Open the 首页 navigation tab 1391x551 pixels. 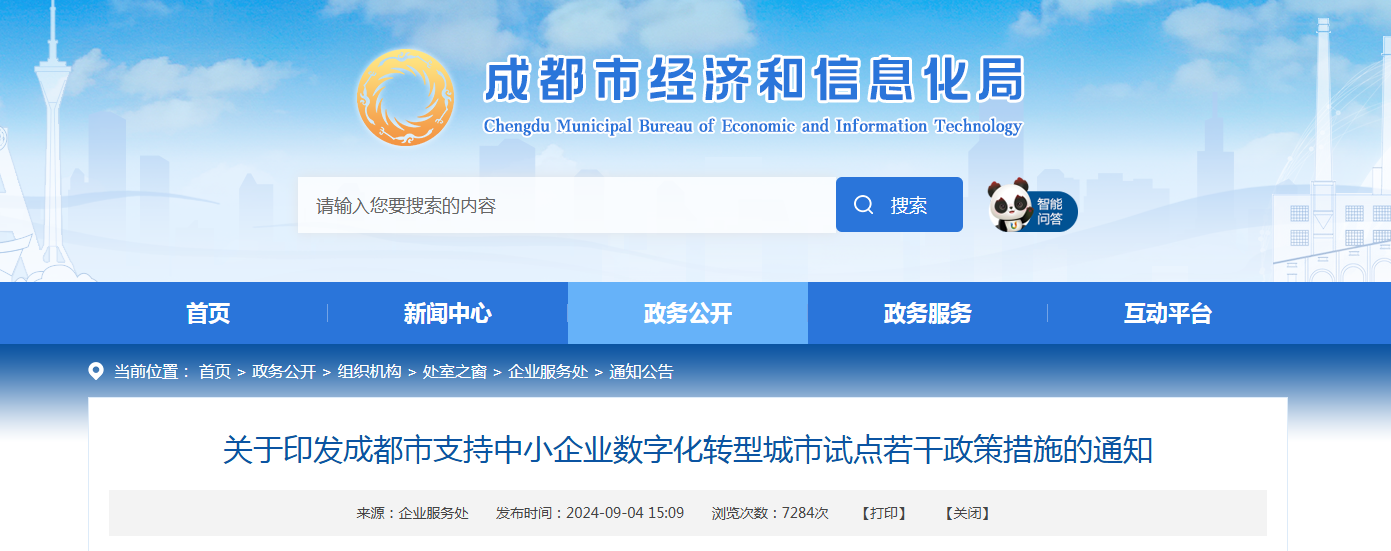coord(208,313)
